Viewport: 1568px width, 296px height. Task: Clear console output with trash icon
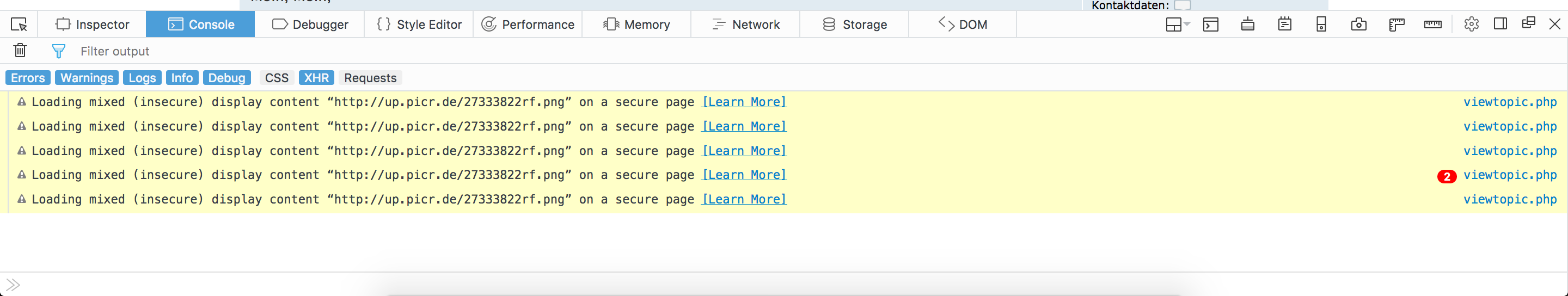tap(20, 51)
